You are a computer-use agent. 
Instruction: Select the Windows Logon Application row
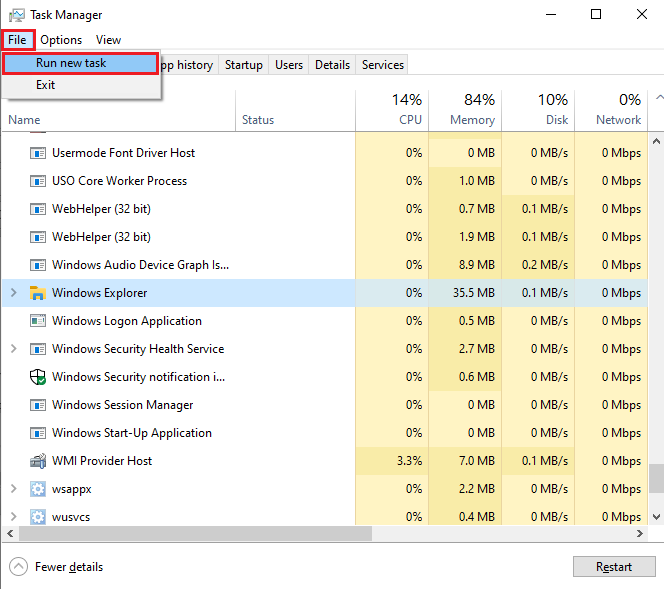click(325, 321)
